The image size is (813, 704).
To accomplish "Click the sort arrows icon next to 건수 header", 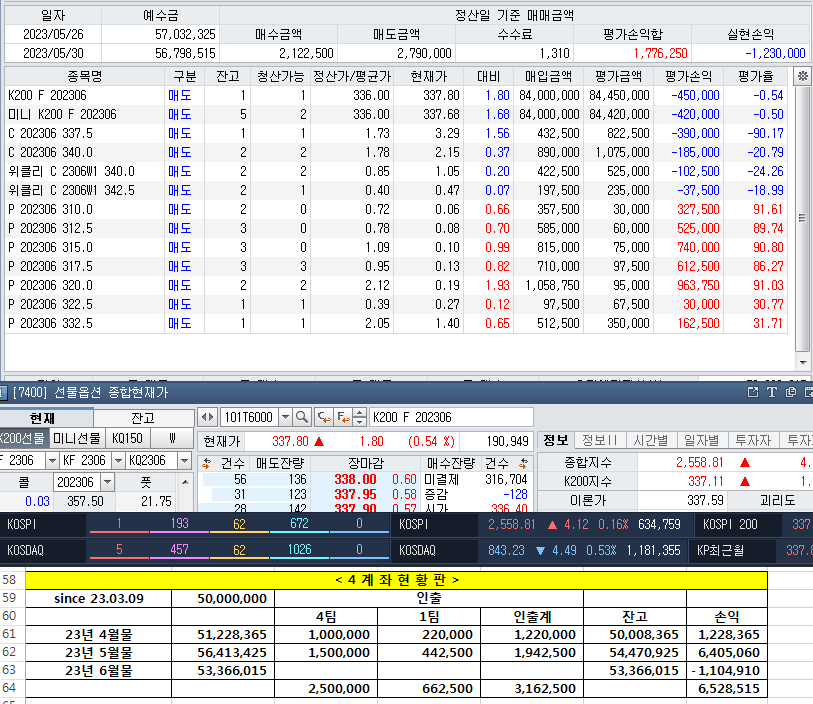I will click(x=205, y=462).
